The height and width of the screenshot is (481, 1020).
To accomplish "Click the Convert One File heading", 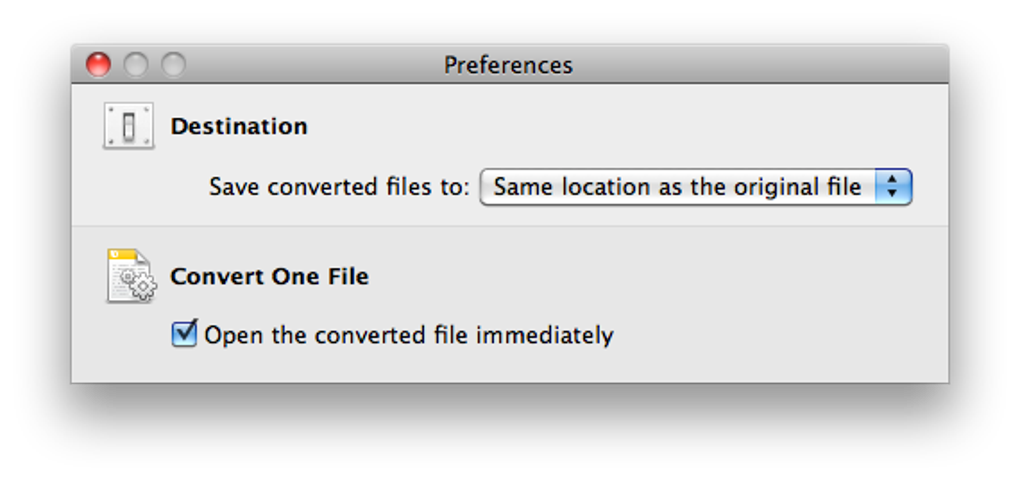I will point(269,277).
